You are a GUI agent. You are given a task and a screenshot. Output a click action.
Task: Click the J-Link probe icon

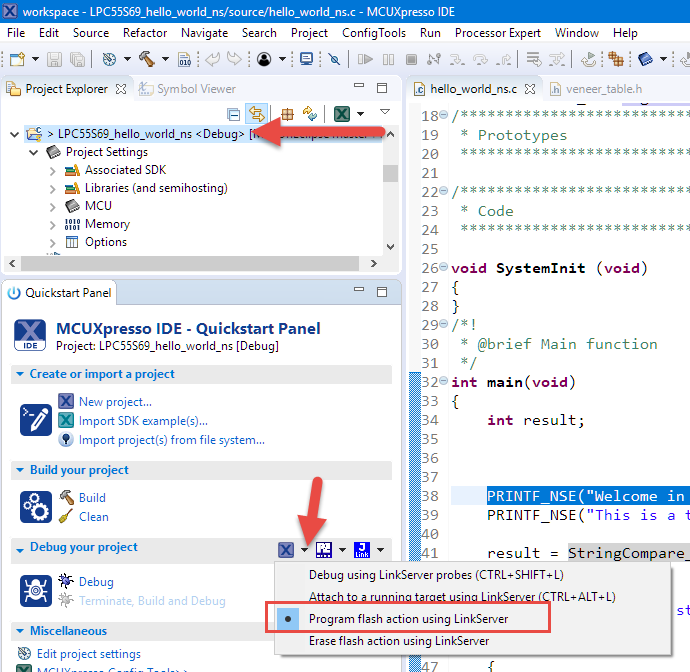pos(362,549)
